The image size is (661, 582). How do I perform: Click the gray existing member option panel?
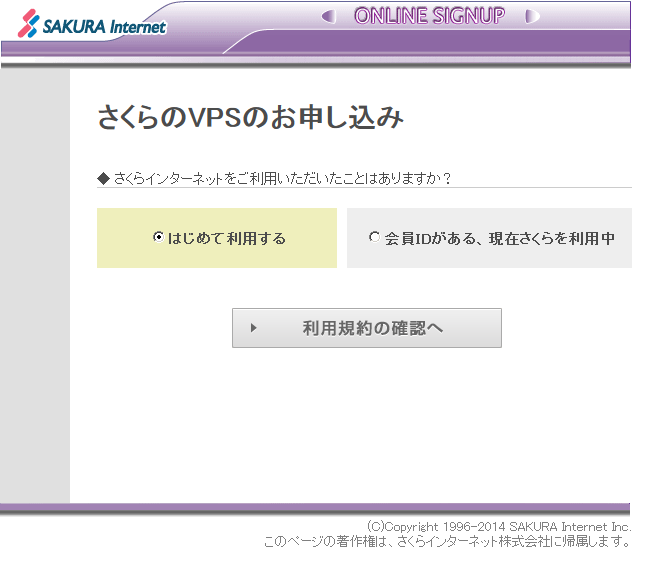point(489,256)
